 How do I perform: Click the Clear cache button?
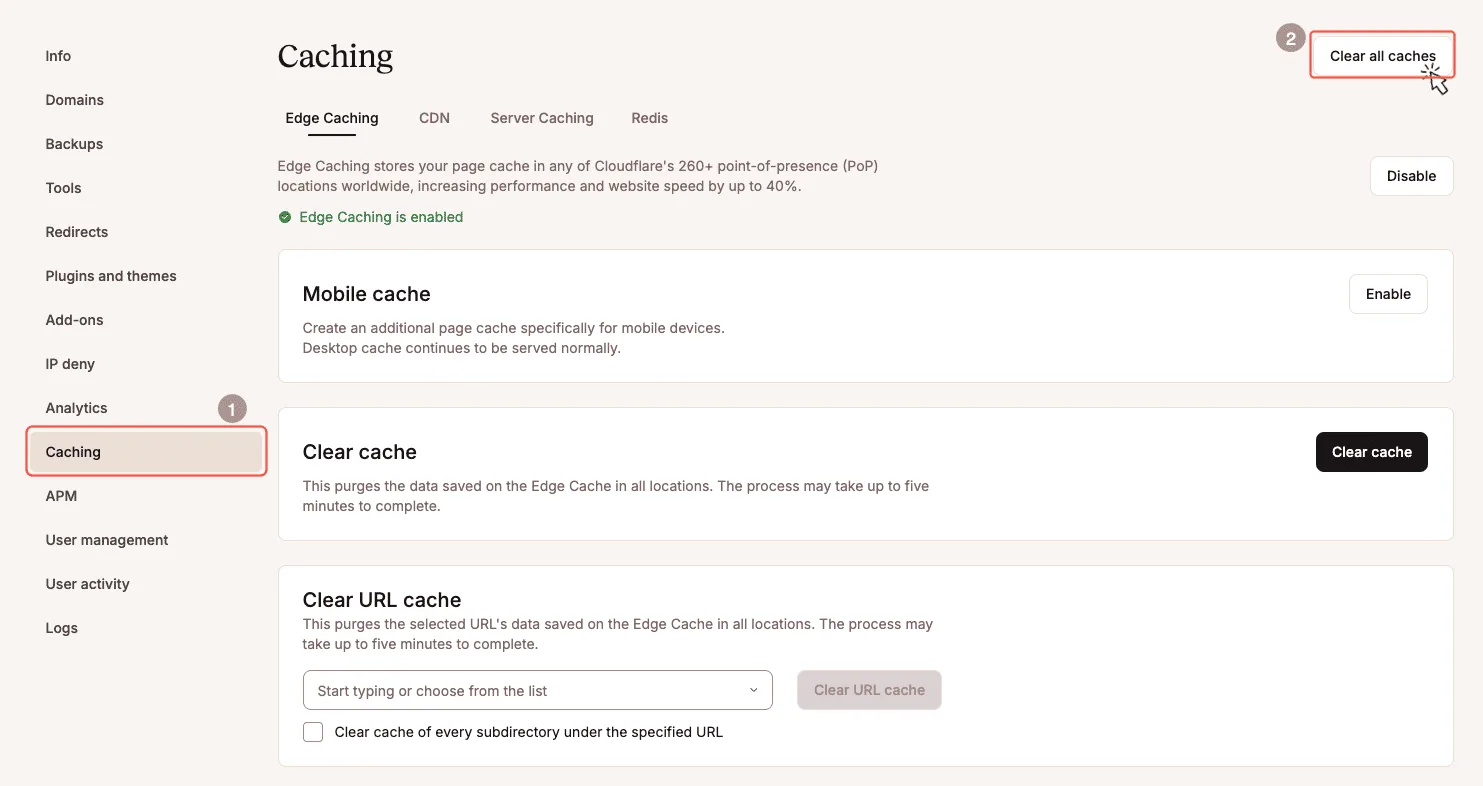(1371, 452)
